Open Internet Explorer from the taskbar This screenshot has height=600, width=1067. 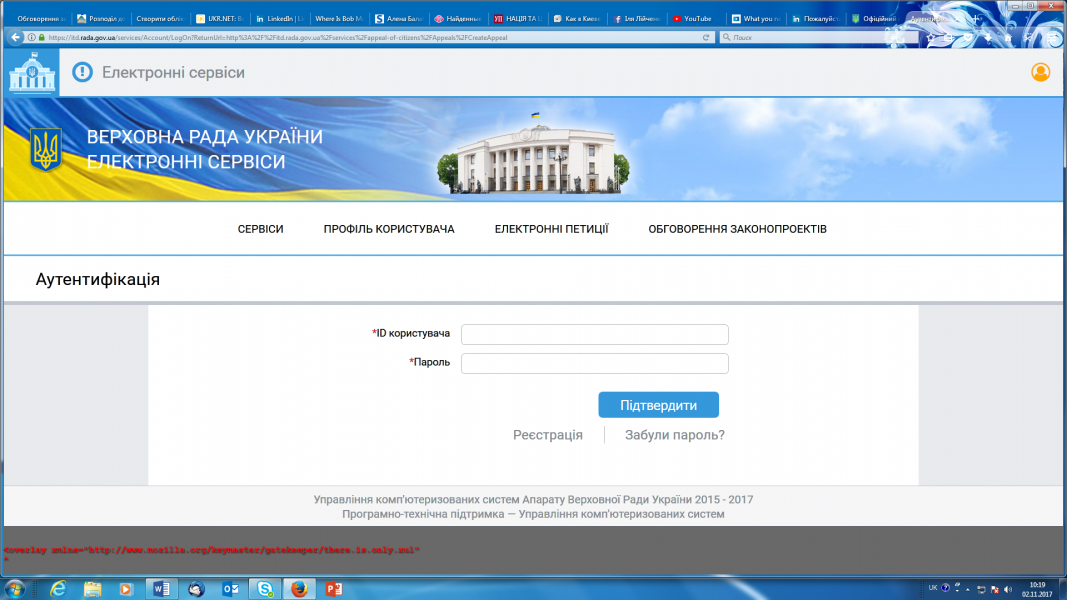[58, 588]
